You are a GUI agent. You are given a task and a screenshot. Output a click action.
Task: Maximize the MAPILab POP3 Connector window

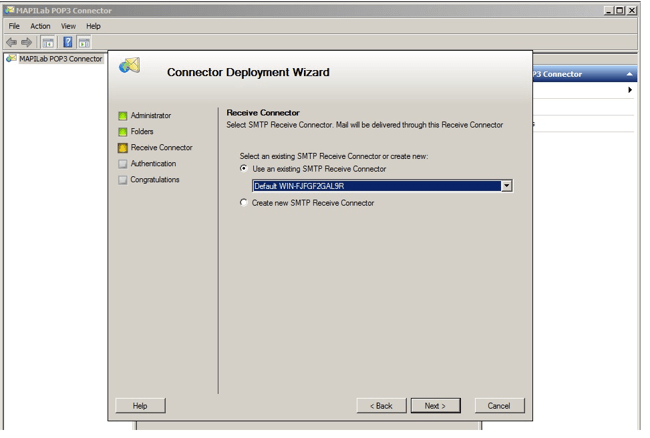point(620,10)
